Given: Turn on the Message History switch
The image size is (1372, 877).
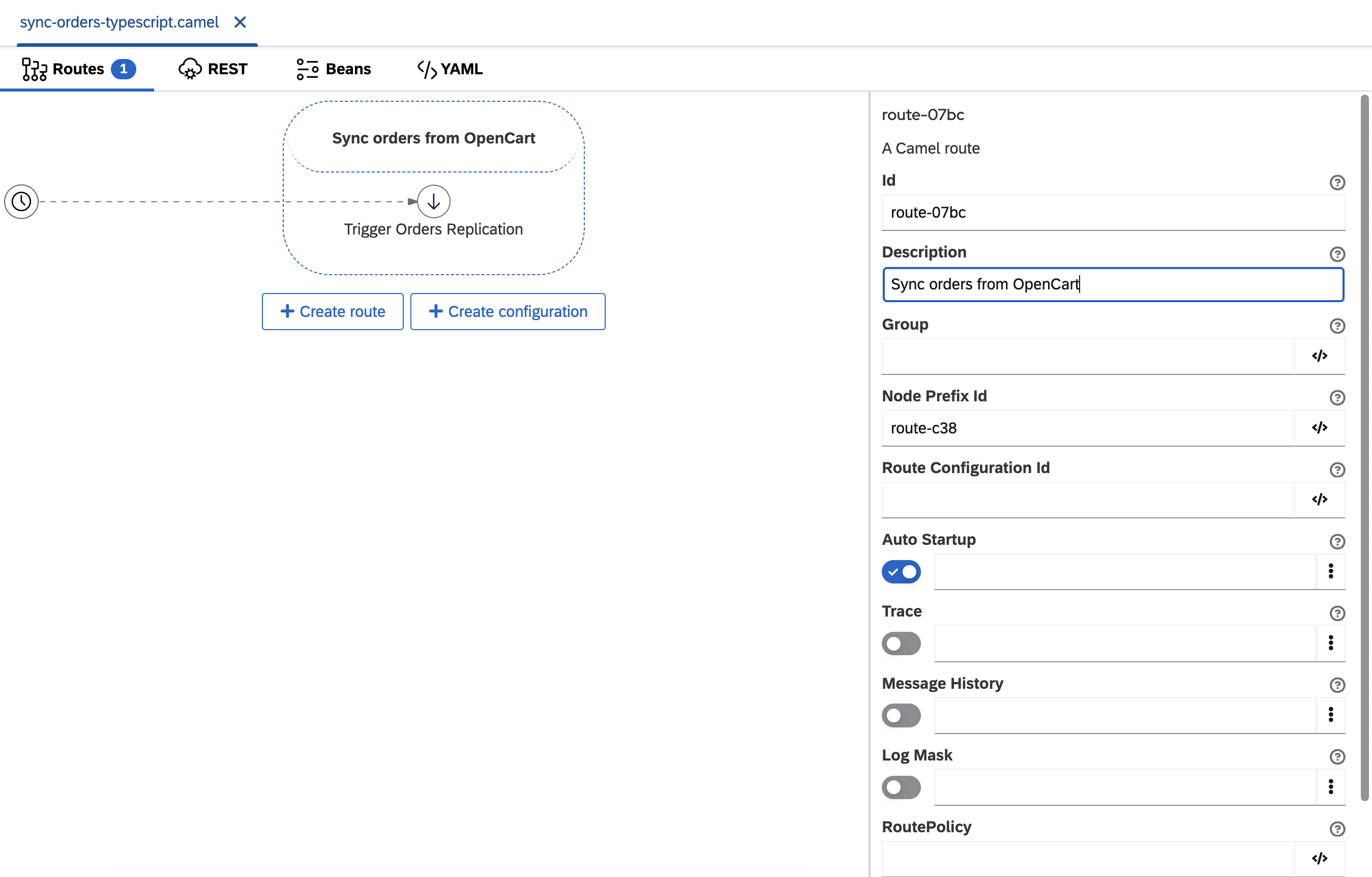Looking at the screenshot, I should tap(901, 715).
